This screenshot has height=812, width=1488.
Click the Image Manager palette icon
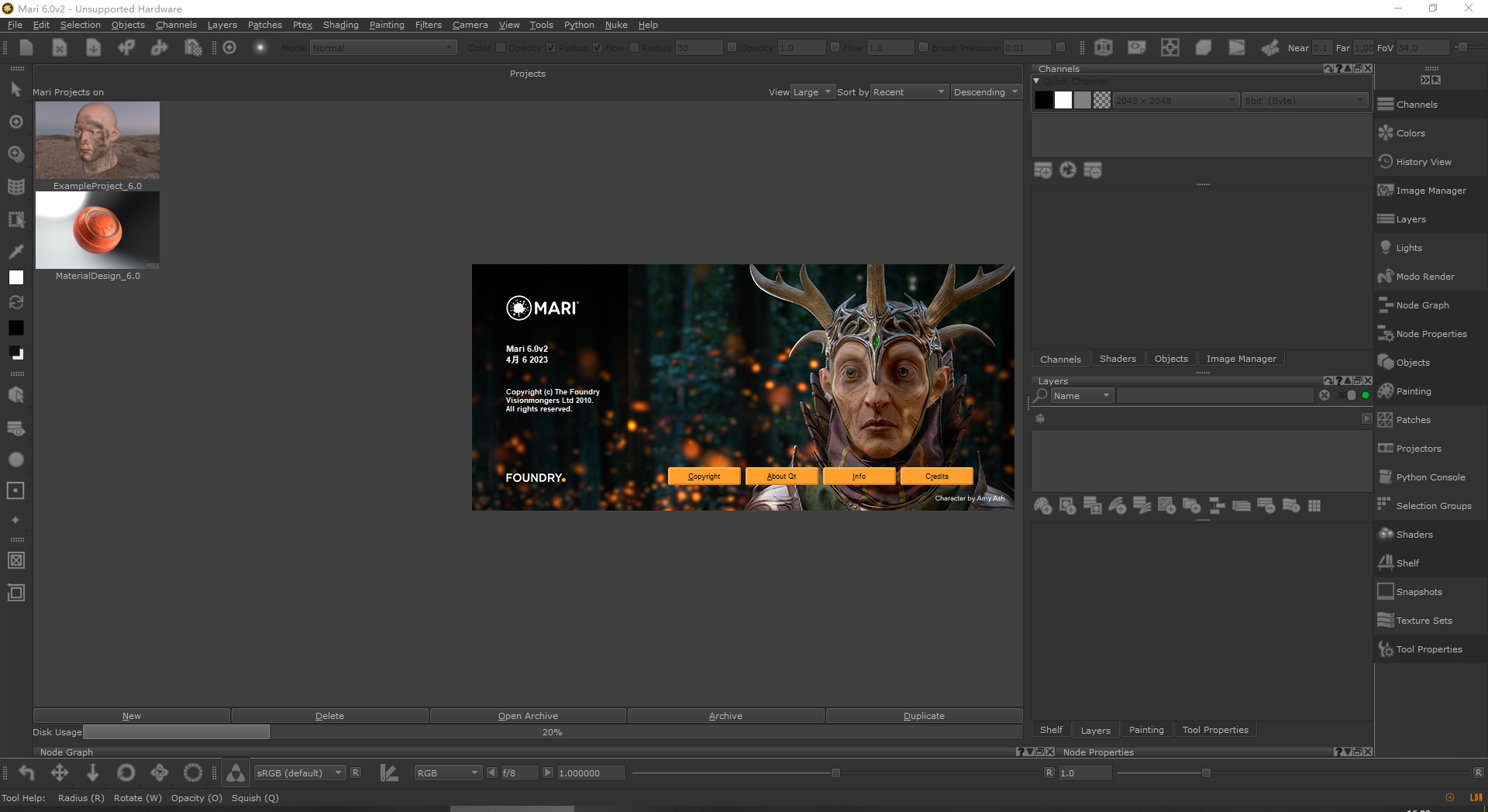[1386, 191]
